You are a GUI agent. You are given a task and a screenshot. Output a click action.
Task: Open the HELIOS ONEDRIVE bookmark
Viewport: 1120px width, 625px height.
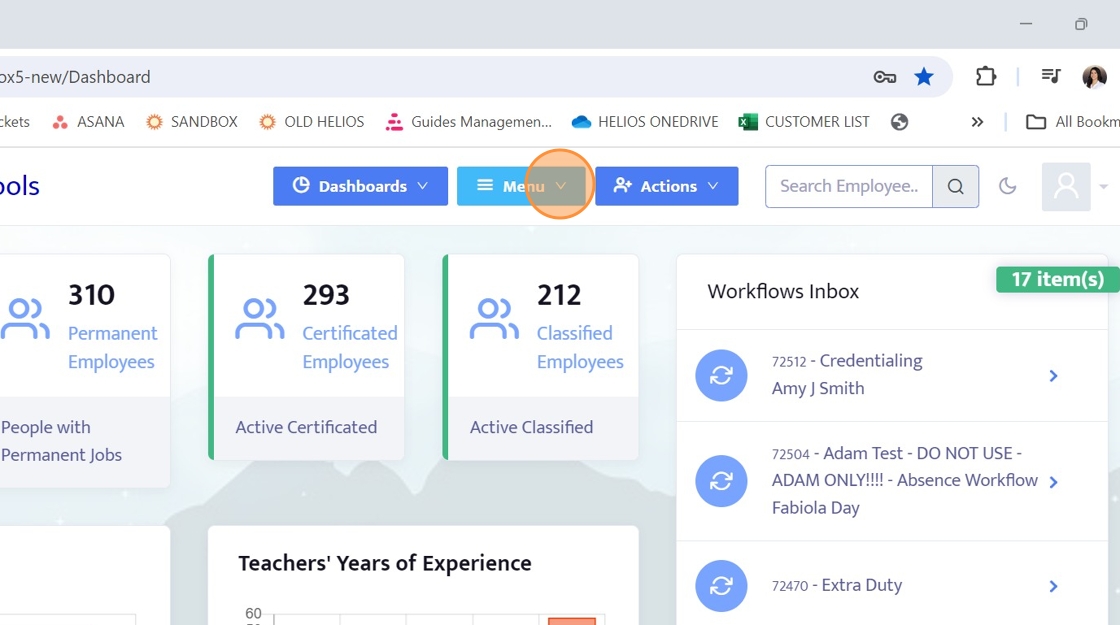tap(645, 122)
